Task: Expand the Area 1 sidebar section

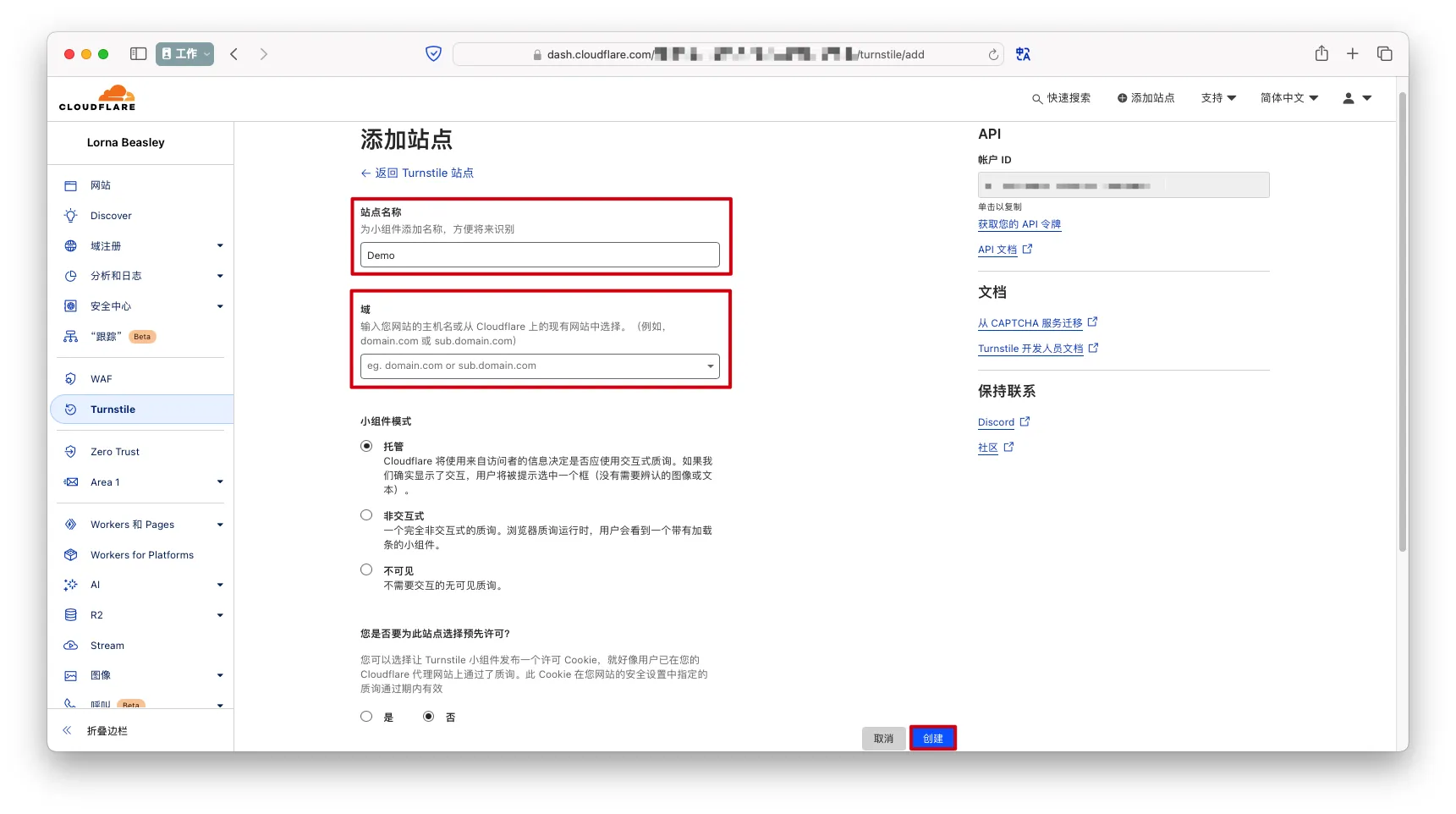Action: point(220,482)
